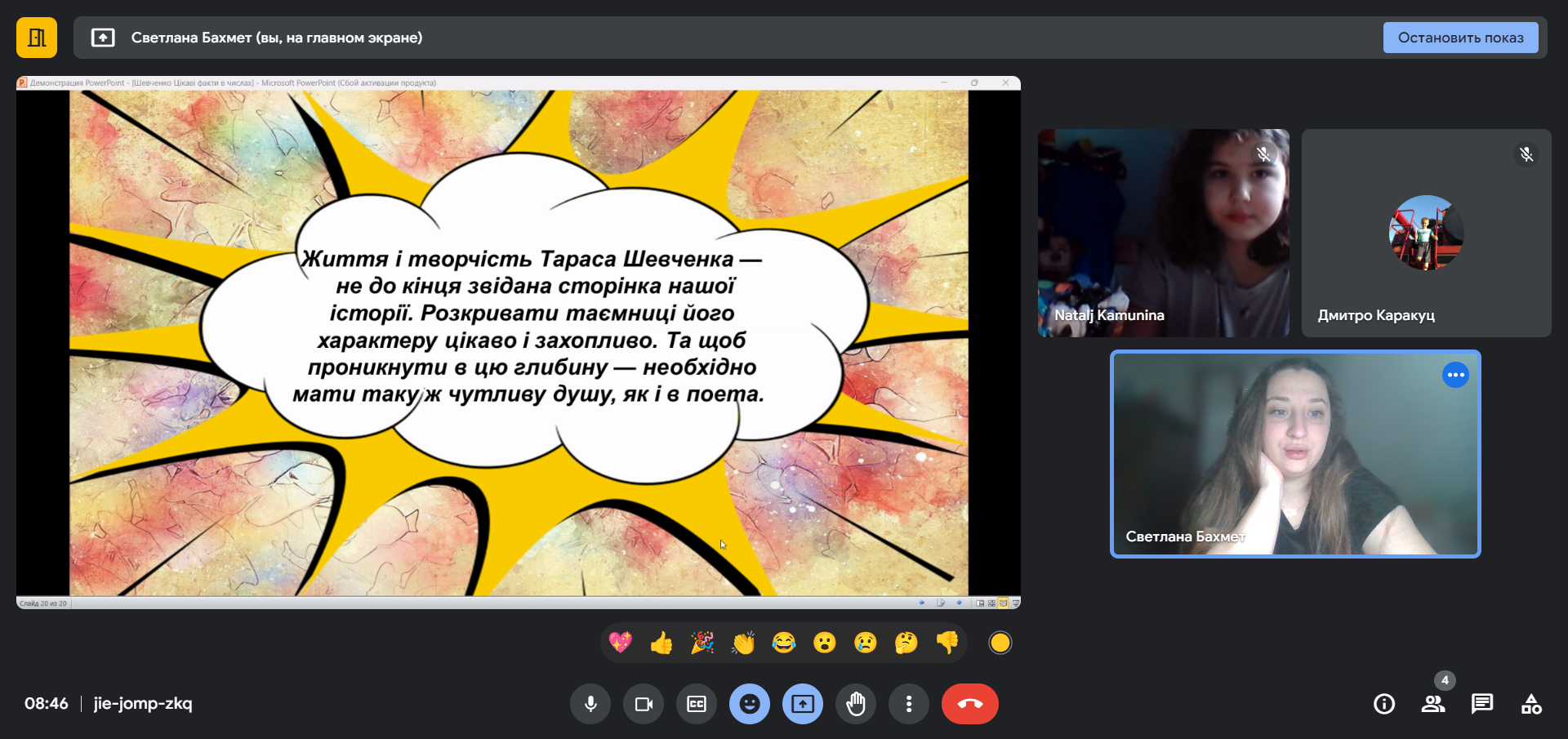Open more options menu in call controls

pyautogui.click(x=909, y=704)
